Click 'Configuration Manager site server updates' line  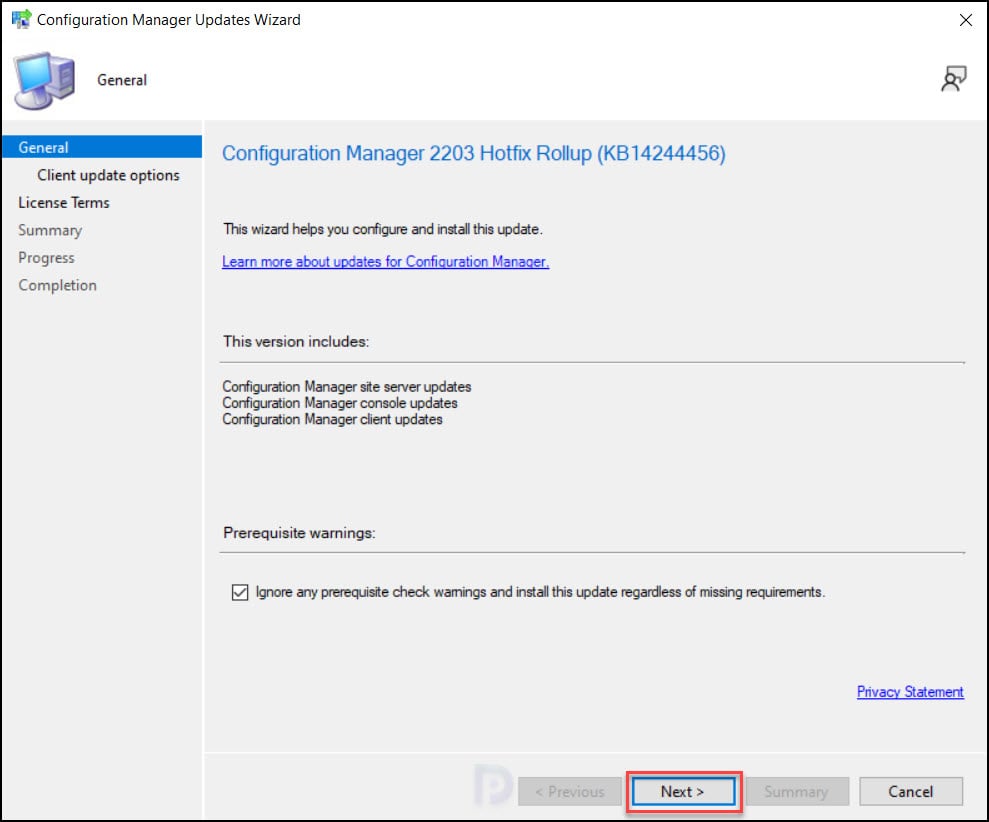pos(346,386)
